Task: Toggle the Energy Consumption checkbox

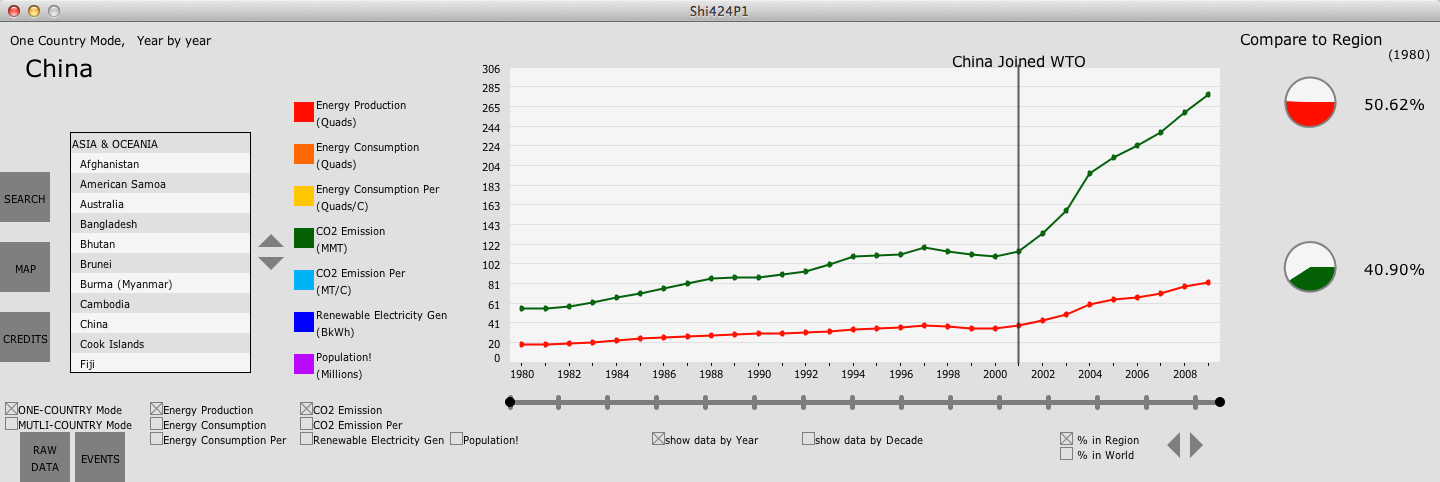Action: pyautogui.click(x=156, y=424)
